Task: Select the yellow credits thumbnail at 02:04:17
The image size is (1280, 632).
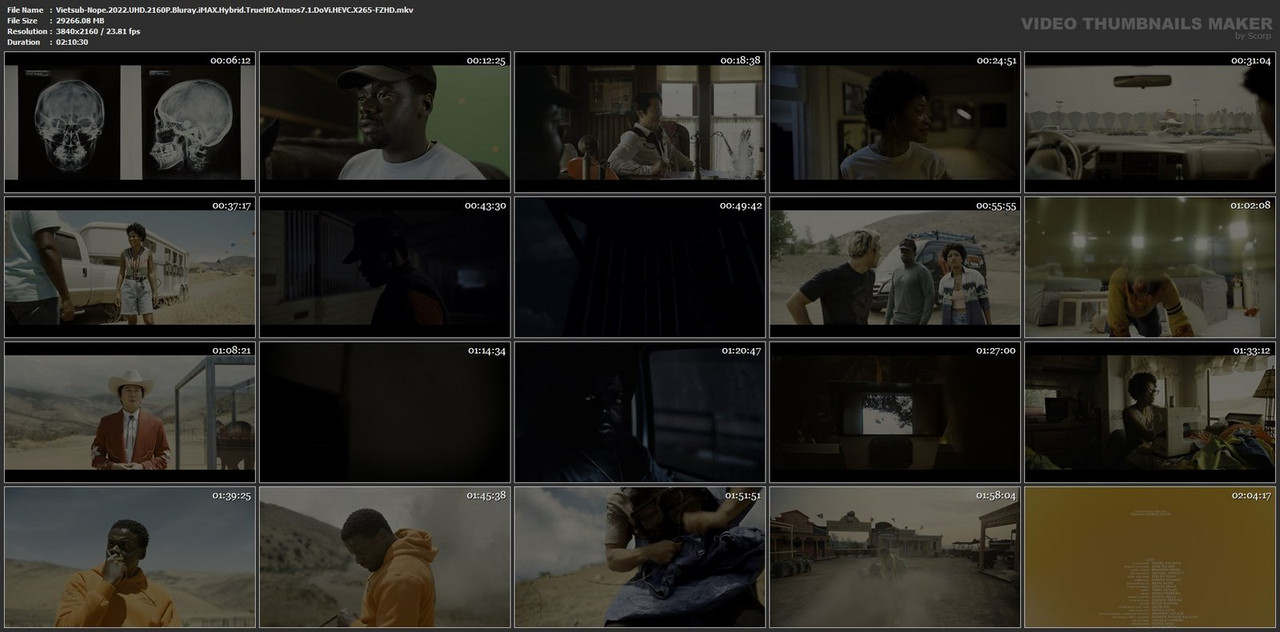Action: point(1150,557)
